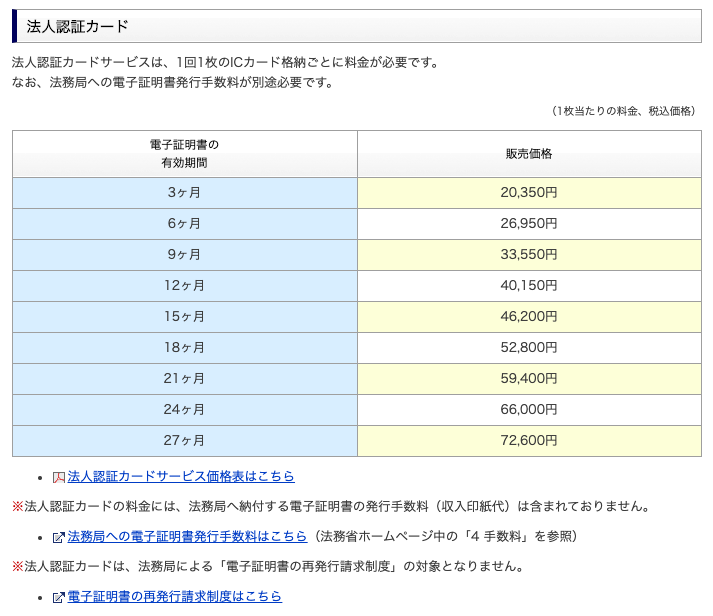Click the 33,550円 price cell
Viewport: 713px width, 616px height.
(x=529, y=255)
